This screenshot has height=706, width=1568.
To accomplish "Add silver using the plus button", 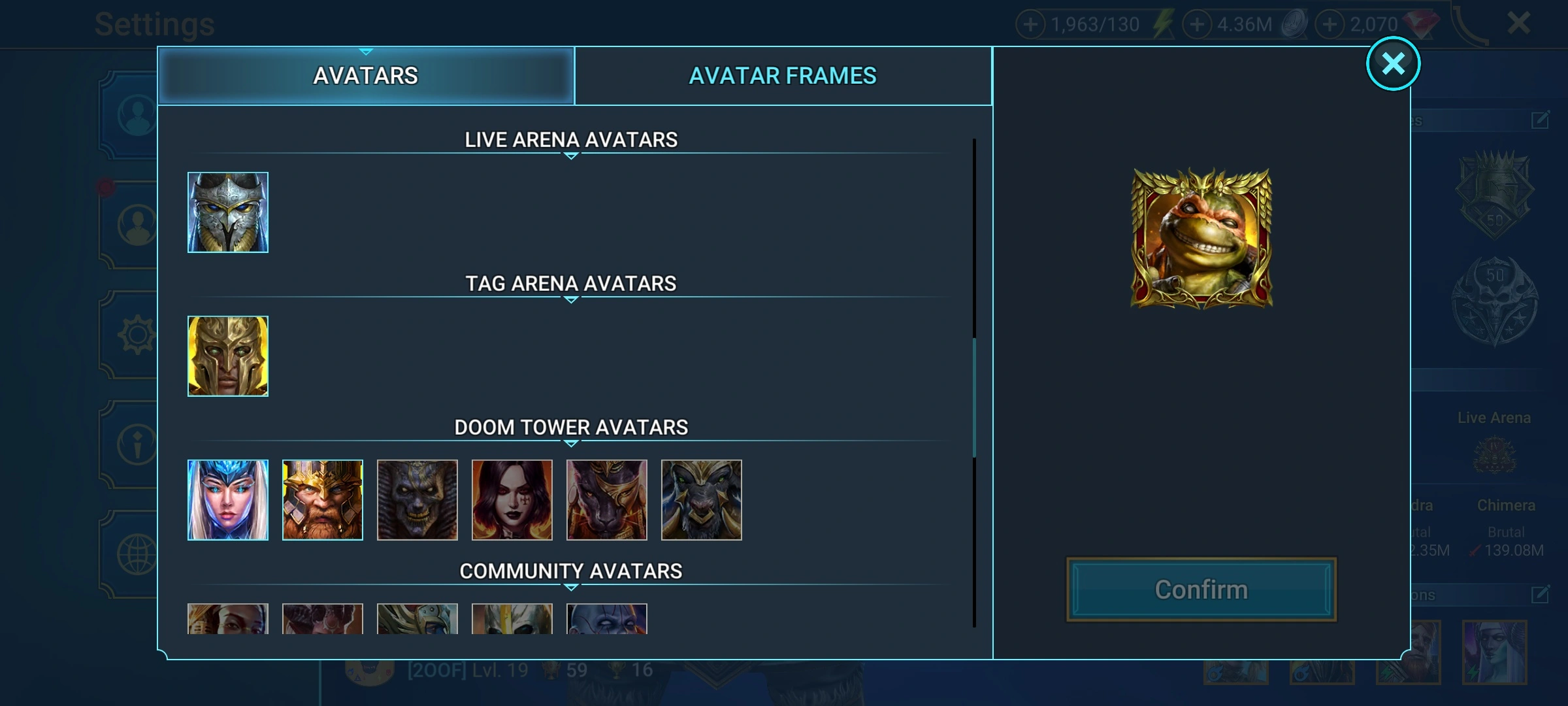I will [x=1197, y=25].
